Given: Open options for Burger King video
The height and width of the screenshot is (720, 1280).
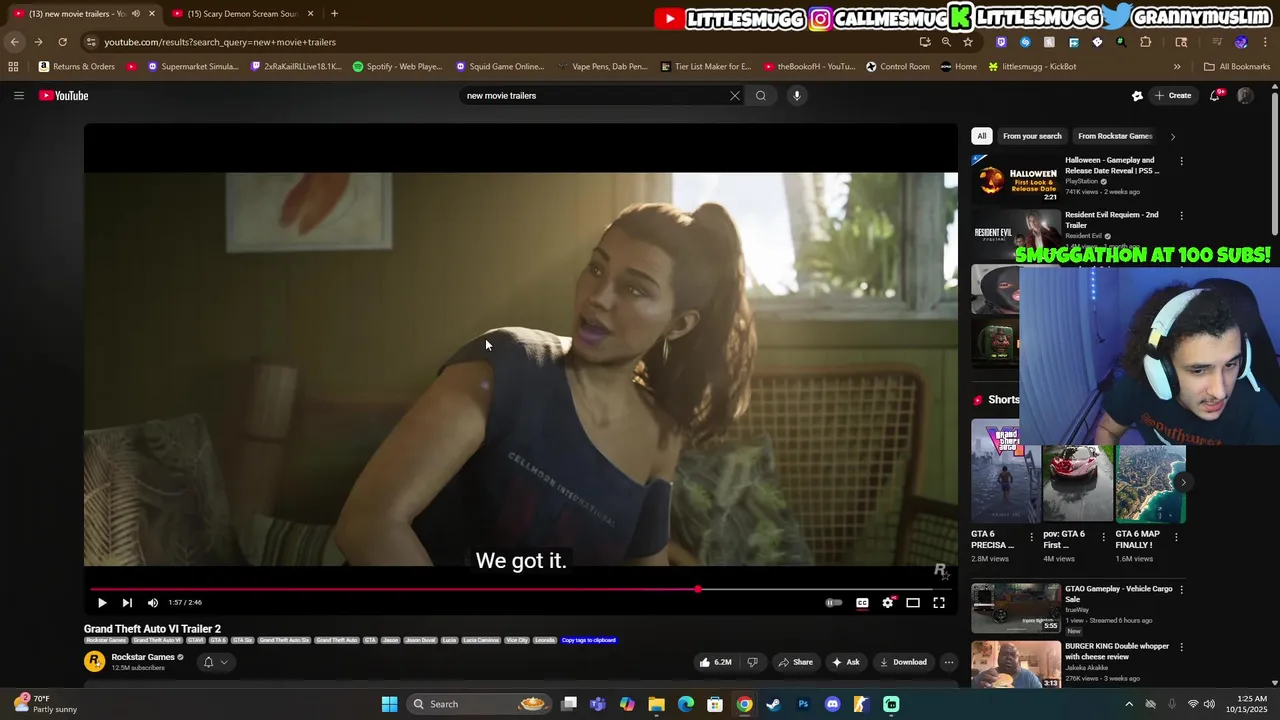Looking at the screenshot, I should (1181, 647).
